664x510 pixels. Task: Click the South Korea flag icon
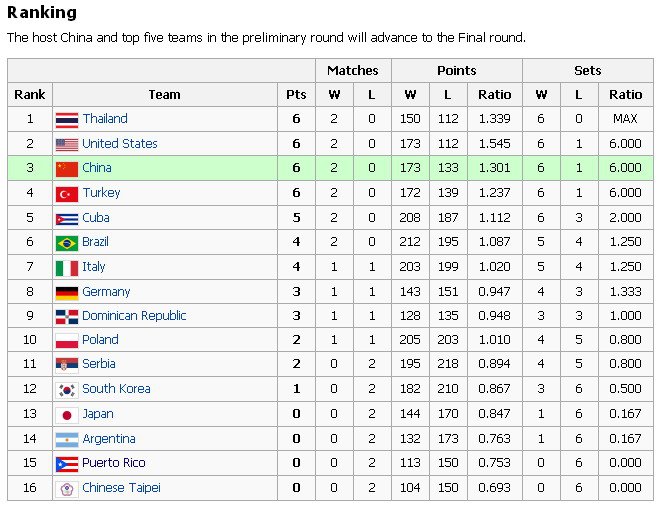(67, 390)
